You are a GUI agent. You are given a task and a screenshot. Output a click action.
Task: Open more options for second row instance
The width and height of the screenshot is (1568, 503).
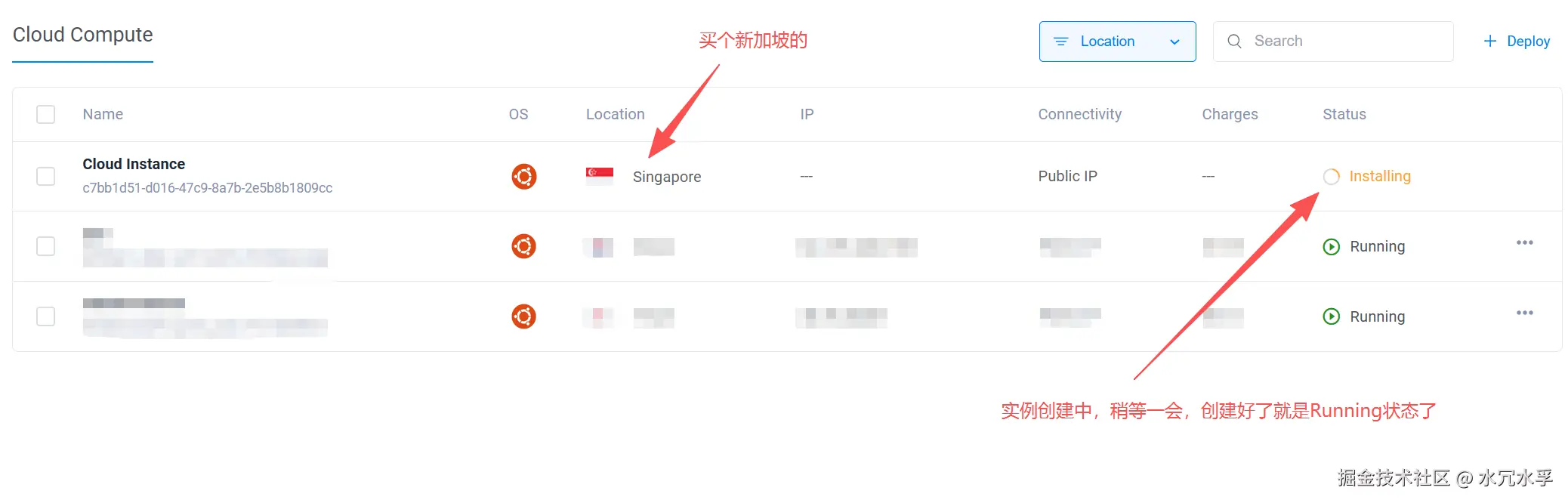coord(1524,242)
